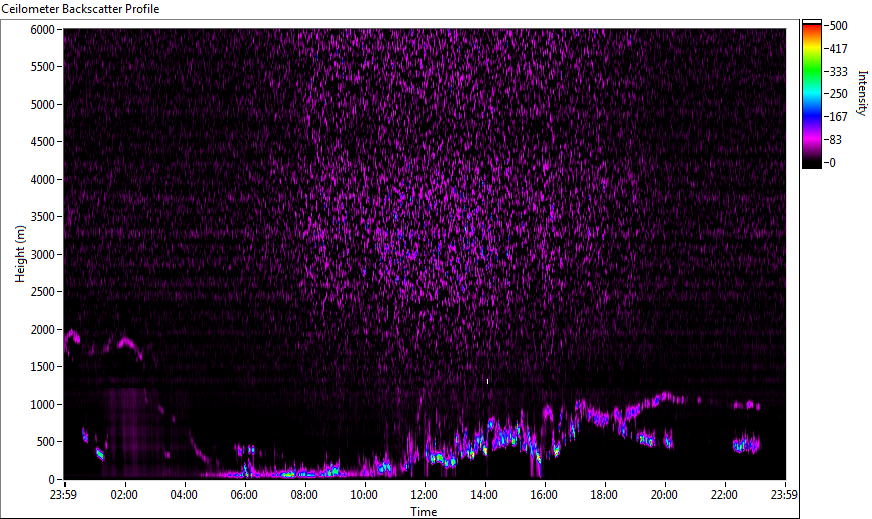Screen dimensions: 872x519
Task: Select the 500 intensity scale value
Action: pyautogui.click(x=838, y=26)
